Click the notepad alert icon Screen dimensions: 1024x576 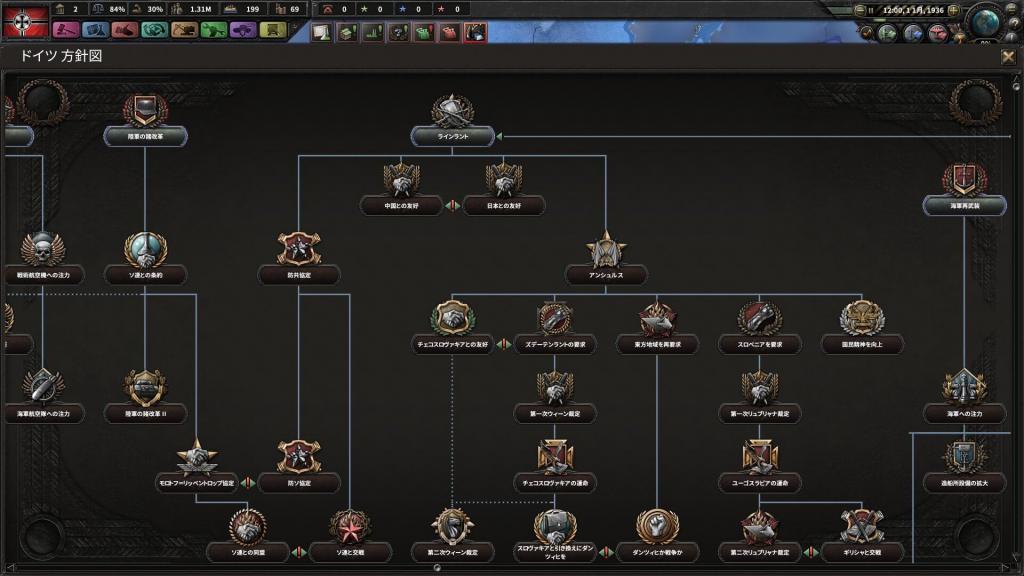pos(321,32)
